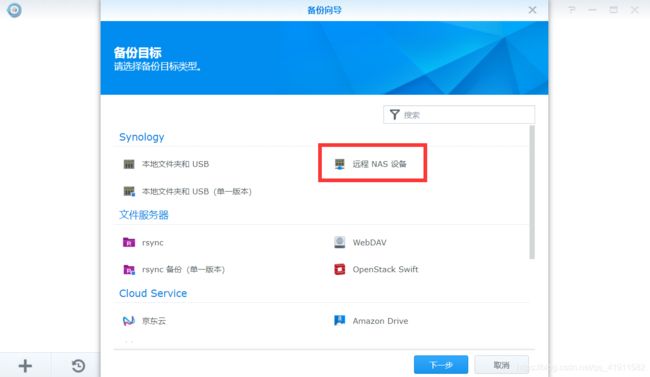
Task: Click the OpenStack Swift icon
Action: pyautogui.click(x=340, y=270)
